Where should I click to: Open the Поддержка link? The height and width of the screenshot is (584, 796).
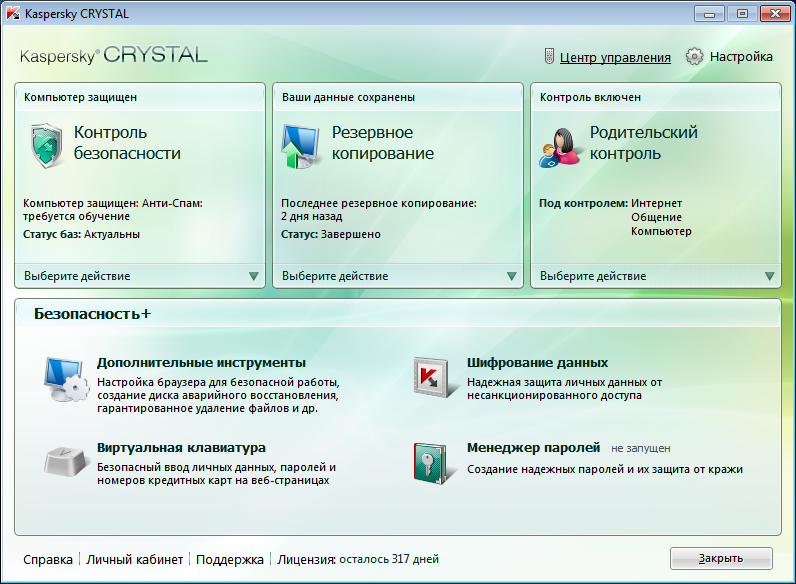[229, 559]
